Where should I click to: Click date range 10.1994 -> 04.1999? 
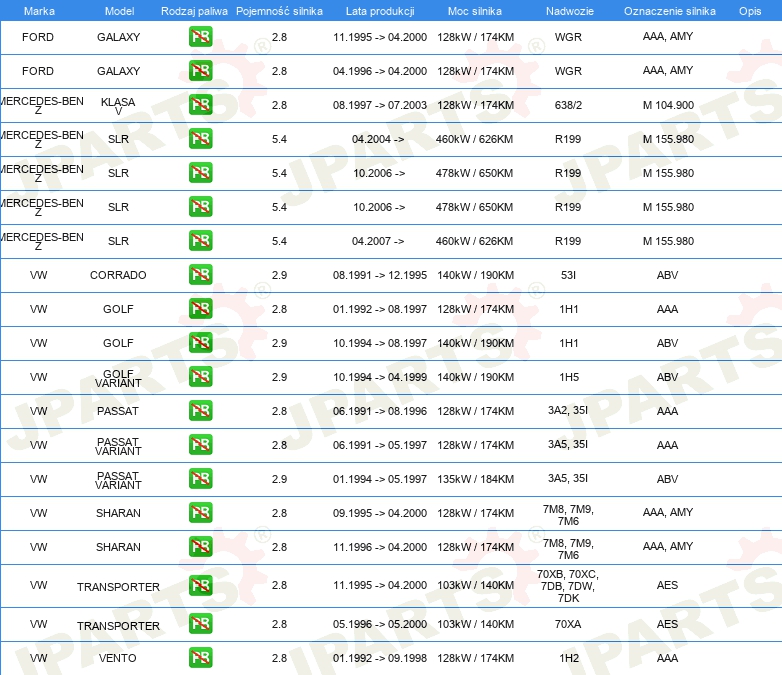380,377
